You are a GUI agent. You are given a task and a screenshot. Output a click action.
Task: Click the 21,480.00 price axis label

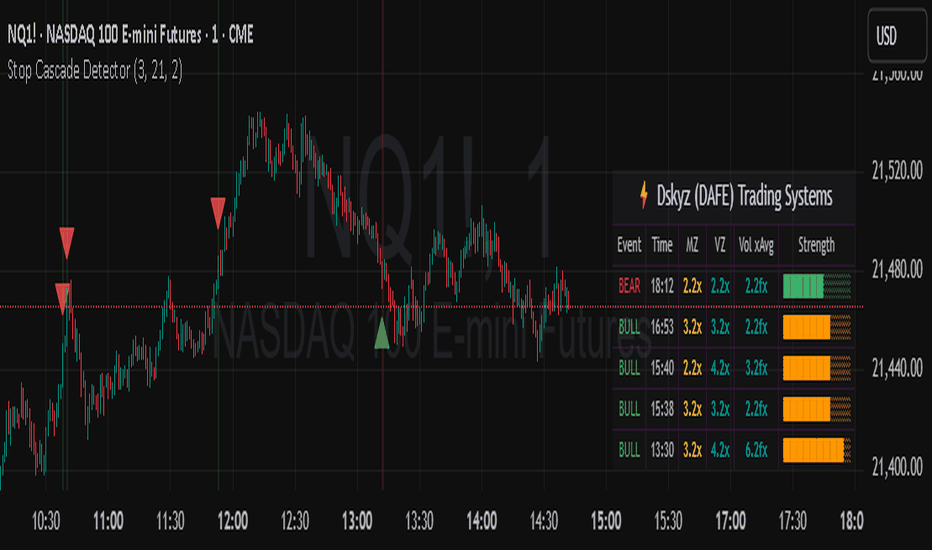(x=897, y=270)
